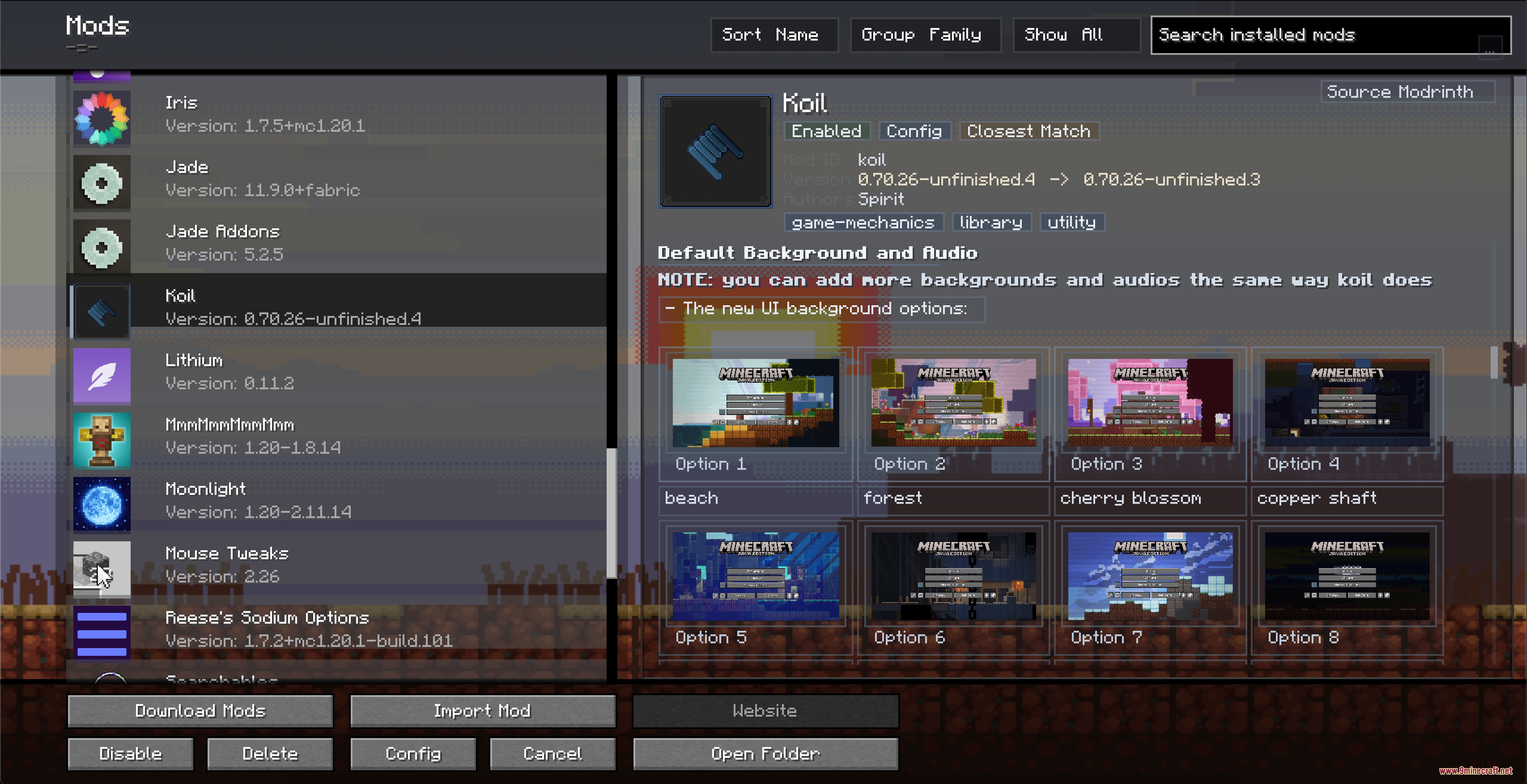The image size is (1527, 784).
Task: Click the Spirit author name
Action: click(881, 200)
